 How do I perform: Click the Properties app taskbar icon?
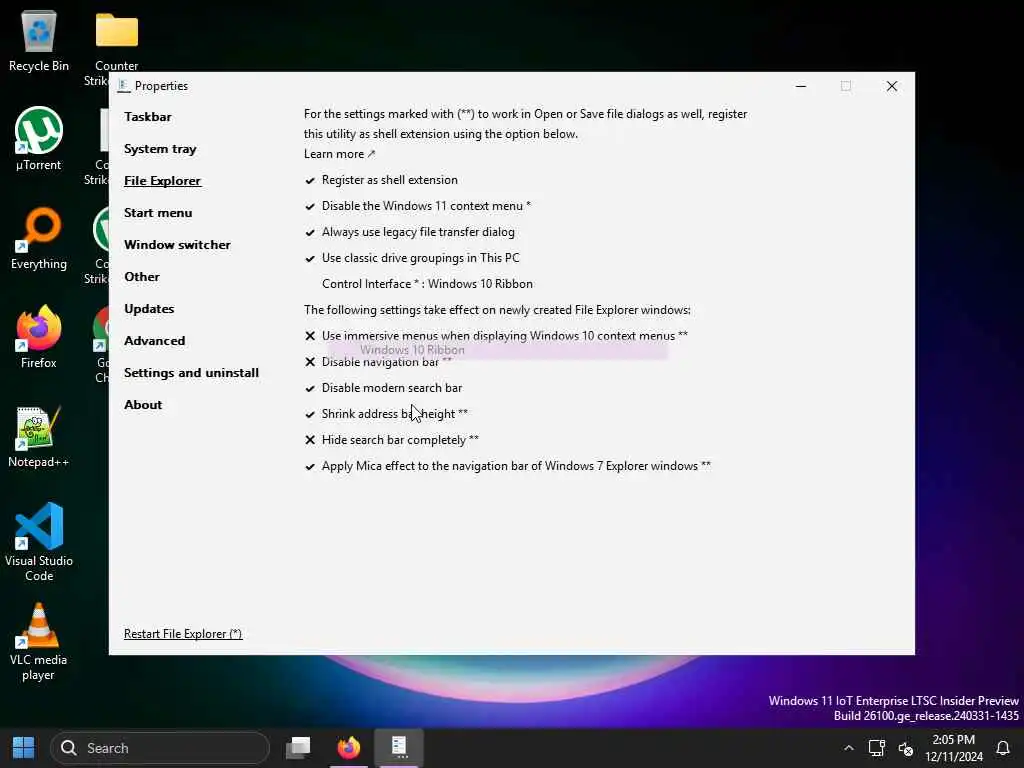coord(399,748)
